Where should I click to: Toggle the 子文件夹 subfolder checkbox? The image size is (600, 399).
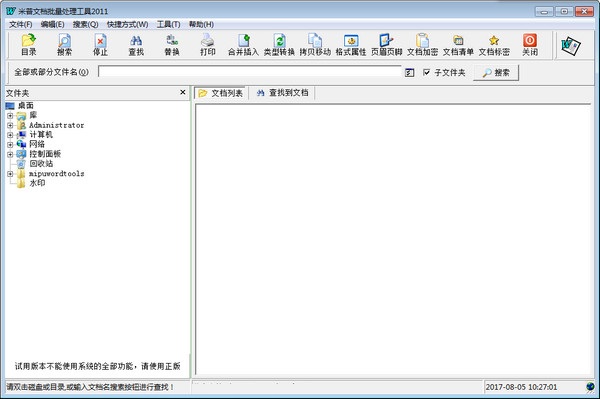click(x=427, y=72)
